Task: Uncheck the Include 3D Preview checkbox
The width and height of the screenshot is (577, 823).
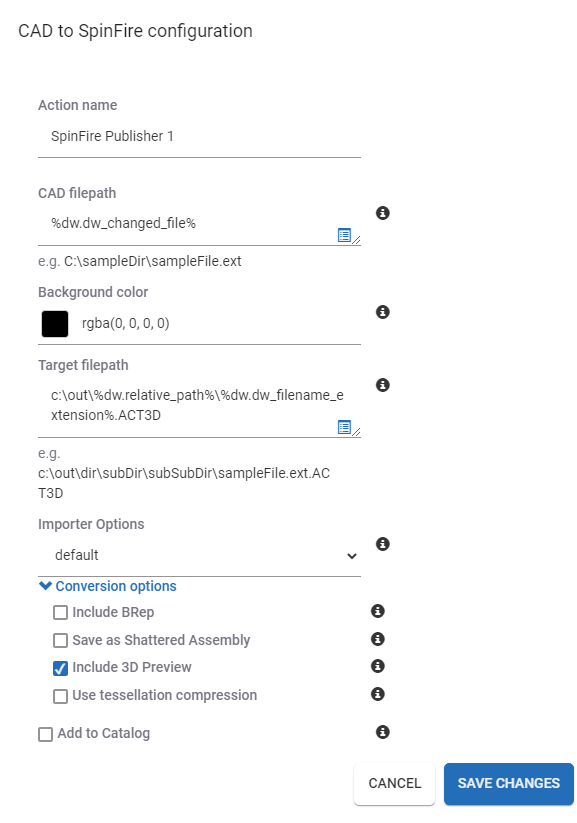Action: [x=60, y=668]
